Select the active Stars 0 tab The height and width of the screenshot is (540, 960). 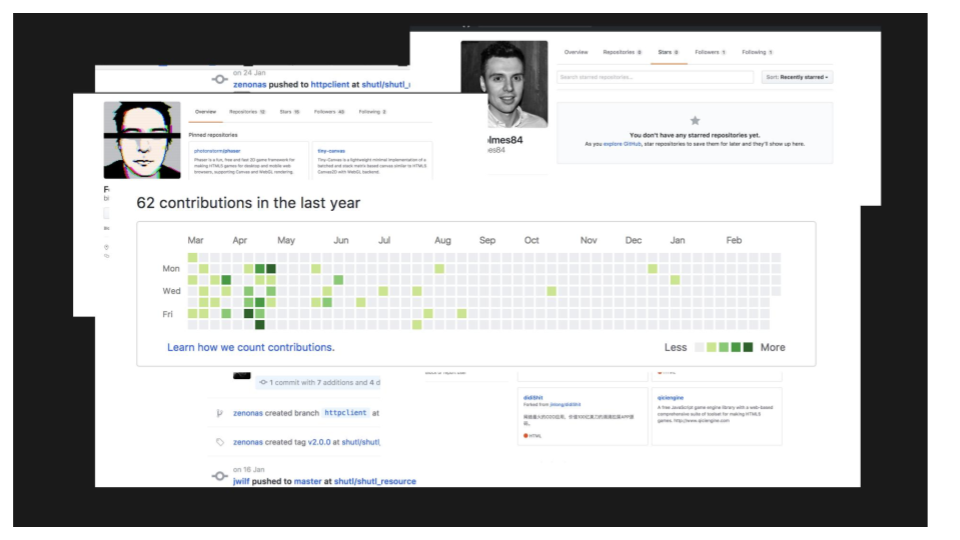click(668, 53)
